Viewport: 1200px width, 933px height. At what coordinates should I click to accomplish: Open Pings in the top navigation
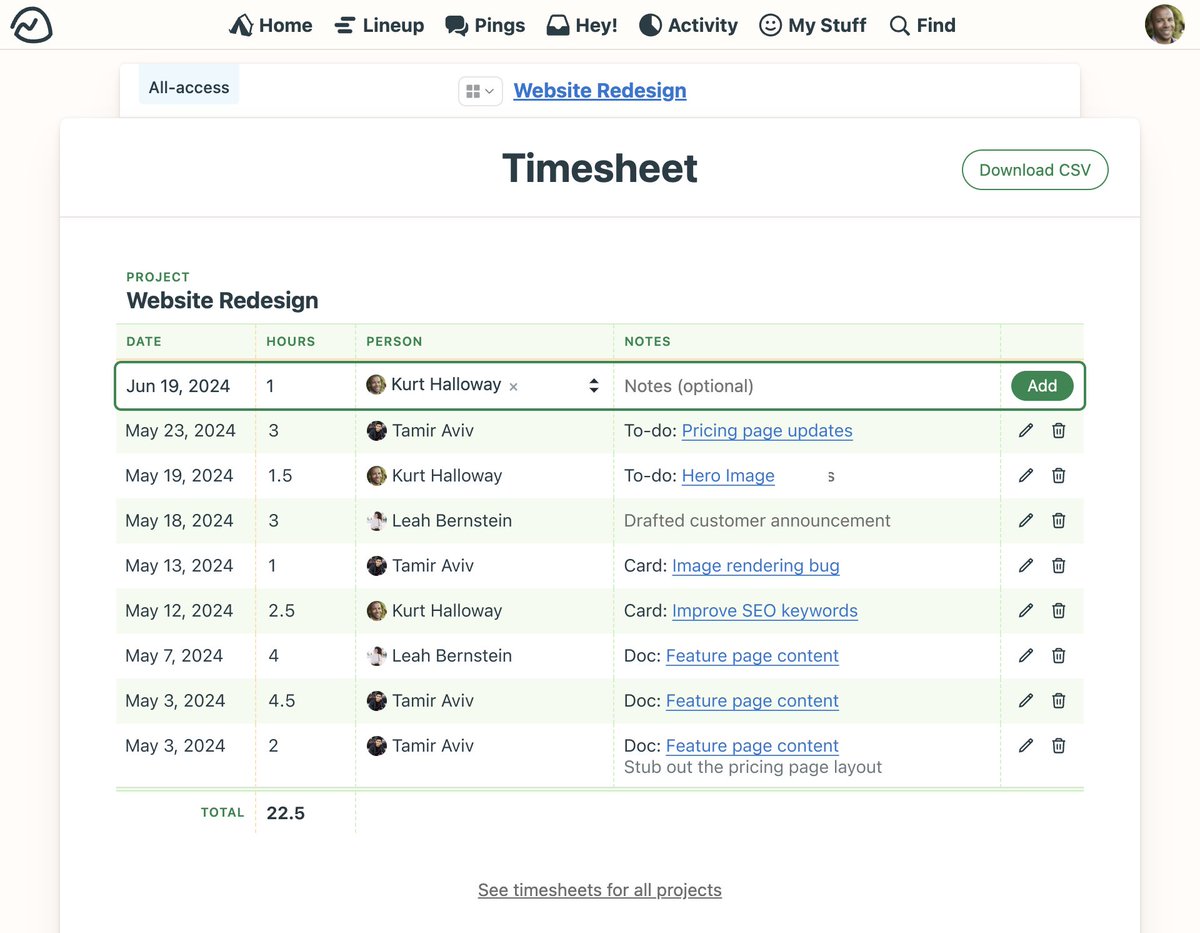pos(485,25)
